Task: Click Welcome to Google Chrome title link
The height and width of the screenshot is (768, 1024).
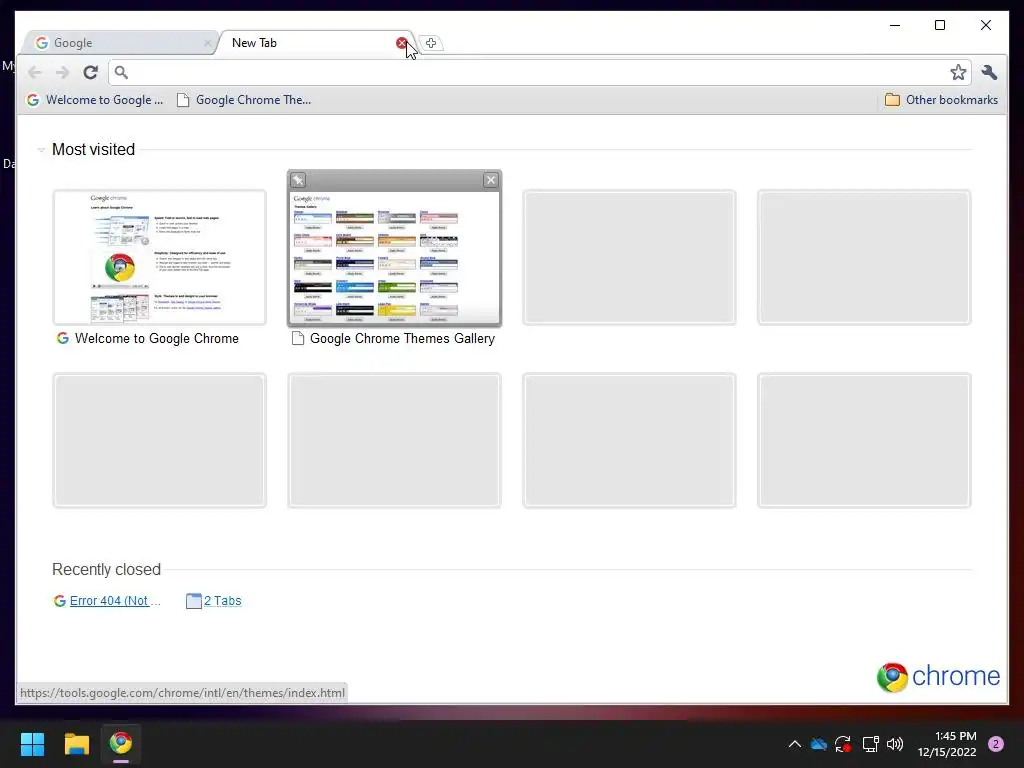Action: pyautogui.click(x=157, y=338)
